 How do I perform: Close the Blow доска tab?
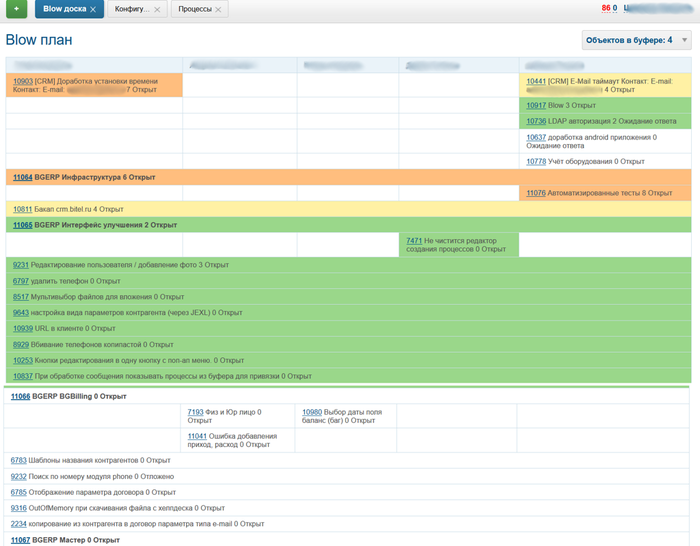point(93,10)
